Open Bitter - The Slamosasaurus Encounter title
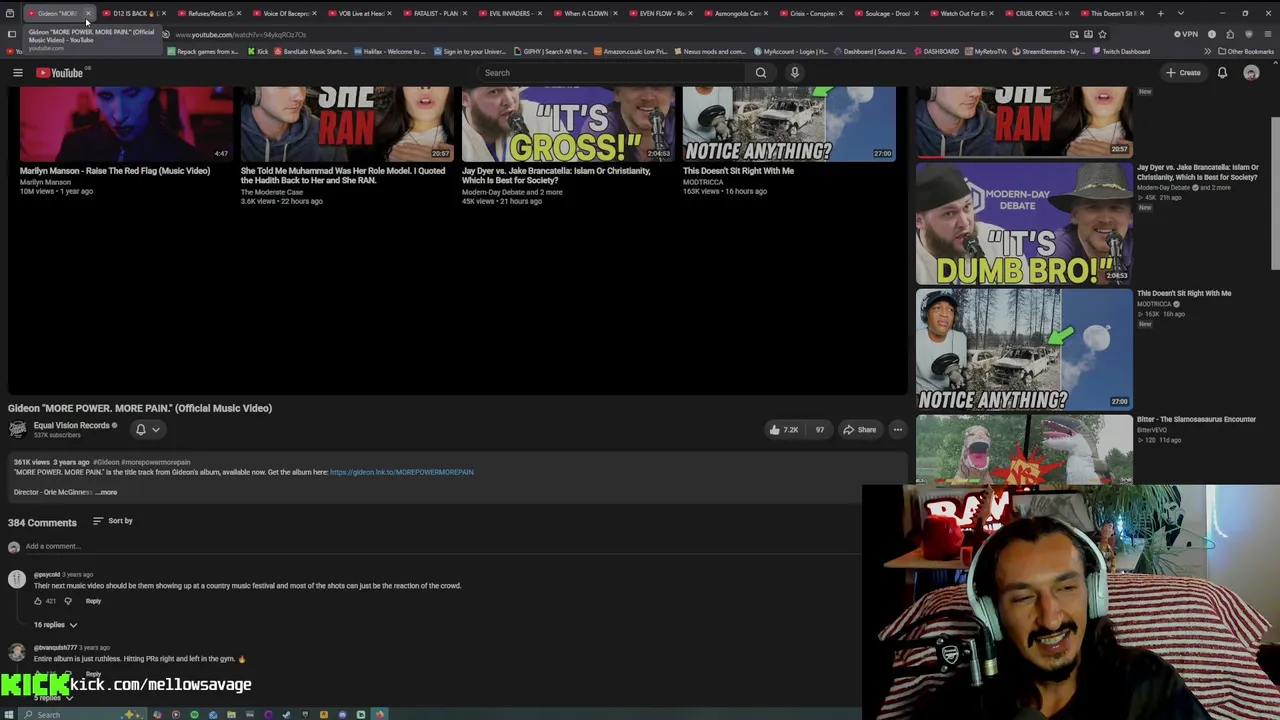The image size is (1280, 720). 1196,420
